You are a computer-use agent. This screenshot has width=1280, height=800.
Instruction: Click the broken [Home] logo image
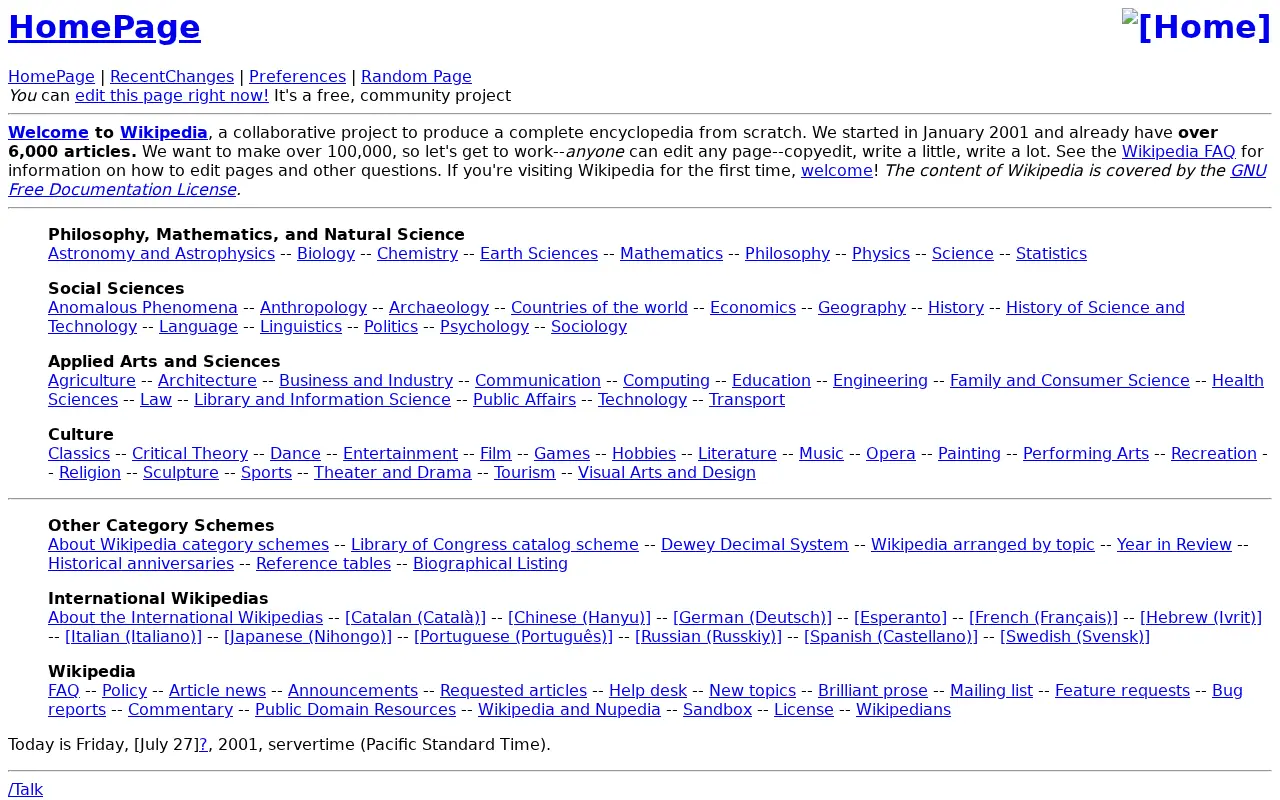[1196, 26]
